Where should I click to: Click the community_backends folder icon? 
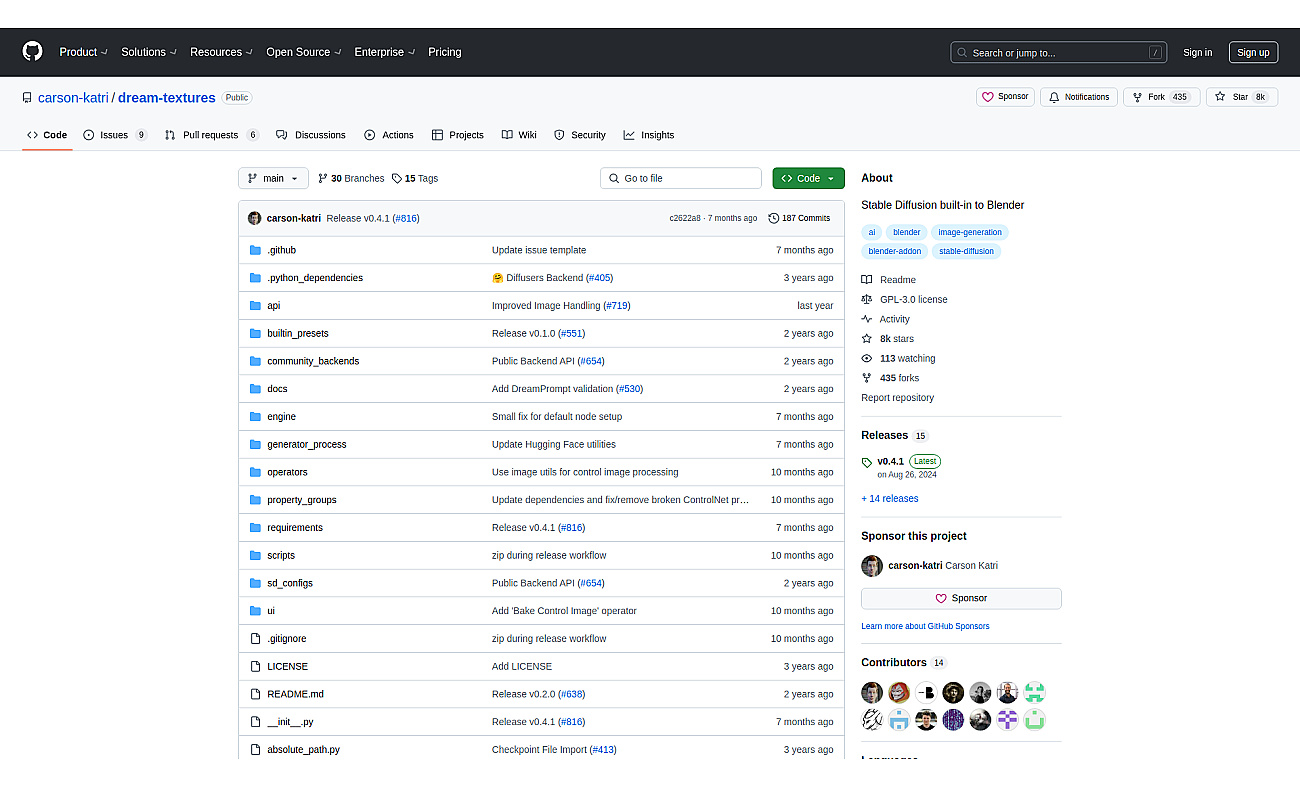255,361
